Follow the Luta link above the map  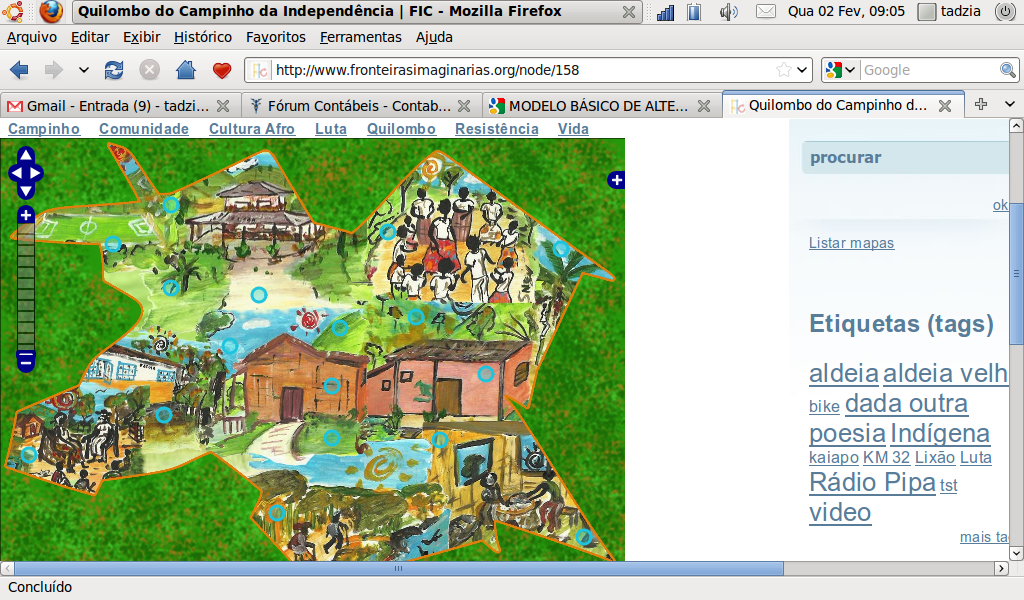(331, 129)
